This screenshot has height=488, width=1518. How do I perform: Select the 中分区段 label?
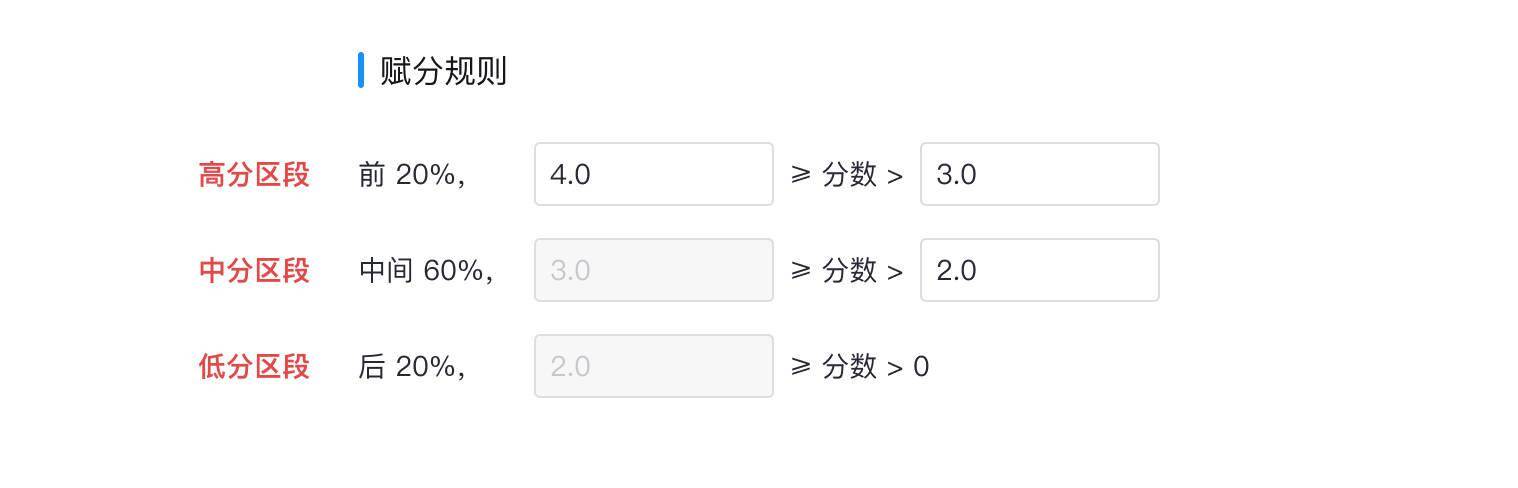(x=254, y=271)
